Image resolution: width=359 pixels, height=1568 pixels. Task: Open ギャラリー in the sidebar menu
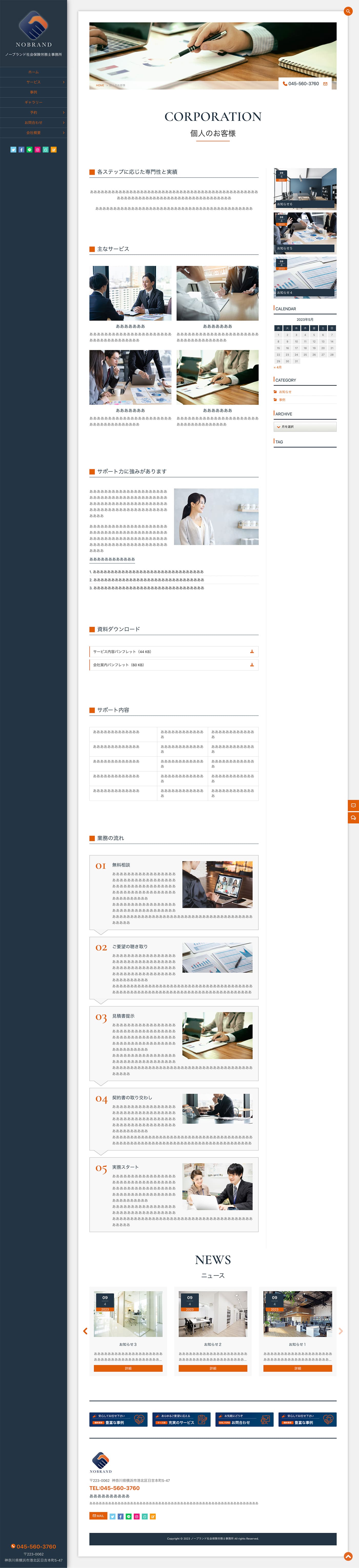point(34,102)
